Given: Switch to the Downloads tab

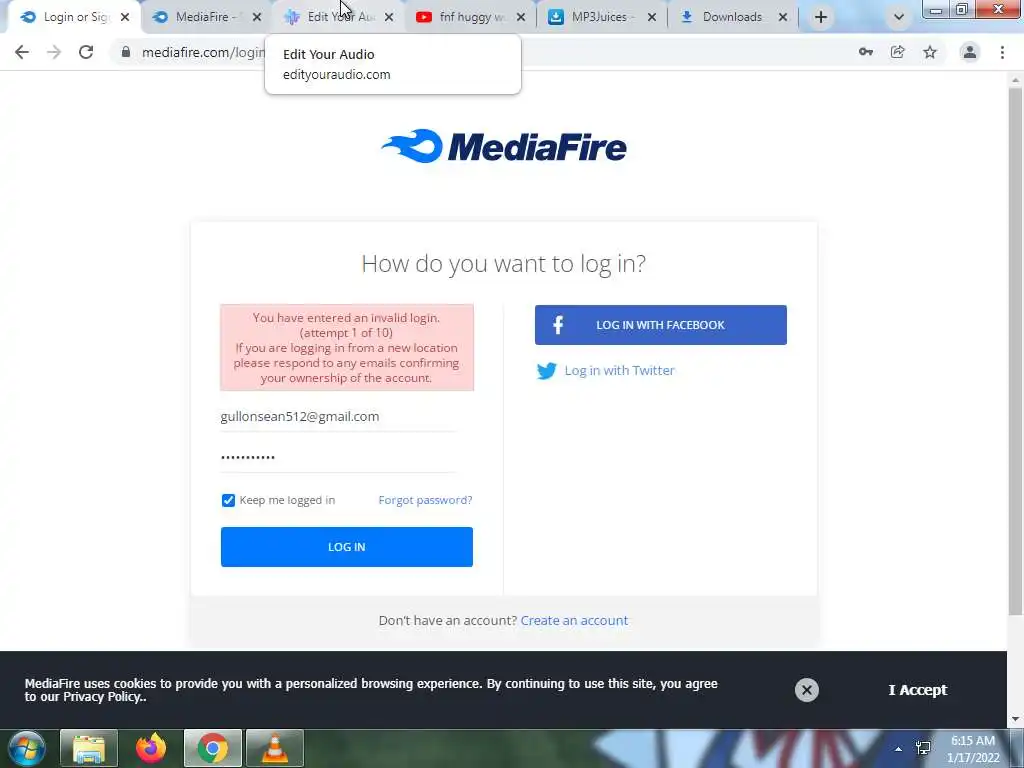Looking at the screenshot, I should [x=733, y=17].
